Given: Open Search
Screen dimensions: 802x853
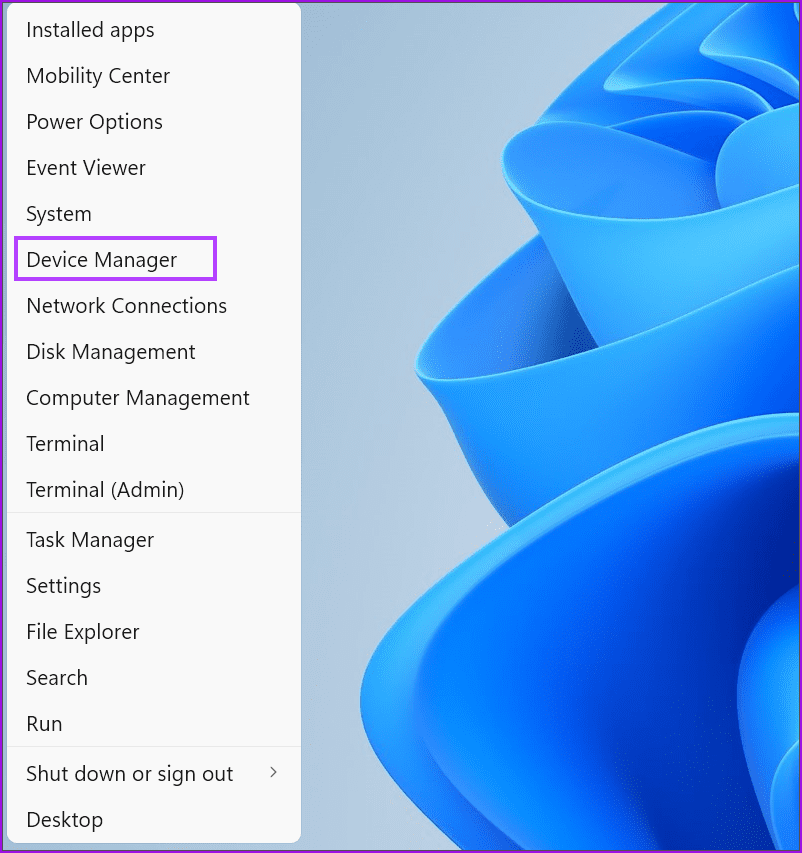Looking at the screenshot, I should tap(56, 678).
